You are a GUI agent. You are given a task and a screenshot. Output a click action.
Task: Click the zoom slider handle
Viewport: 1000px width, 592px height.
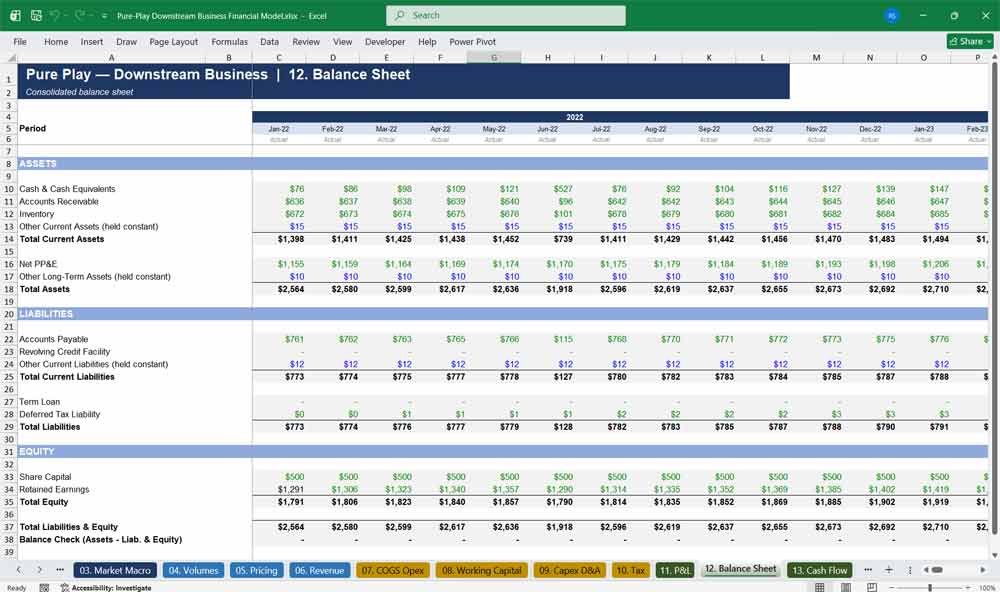click(x=930, y=588)
